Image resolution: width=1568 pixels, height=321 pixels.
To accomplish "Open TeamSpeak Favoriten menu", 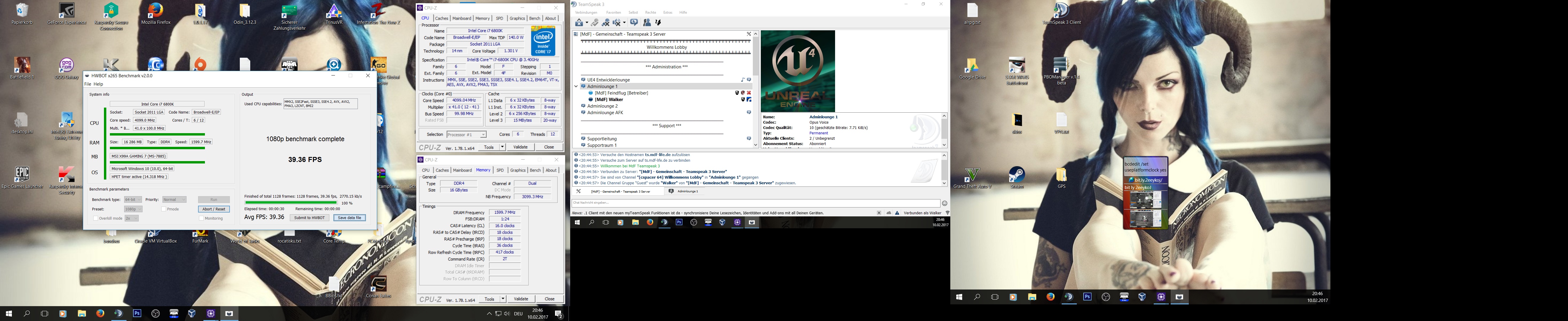I will pos(614,12).
